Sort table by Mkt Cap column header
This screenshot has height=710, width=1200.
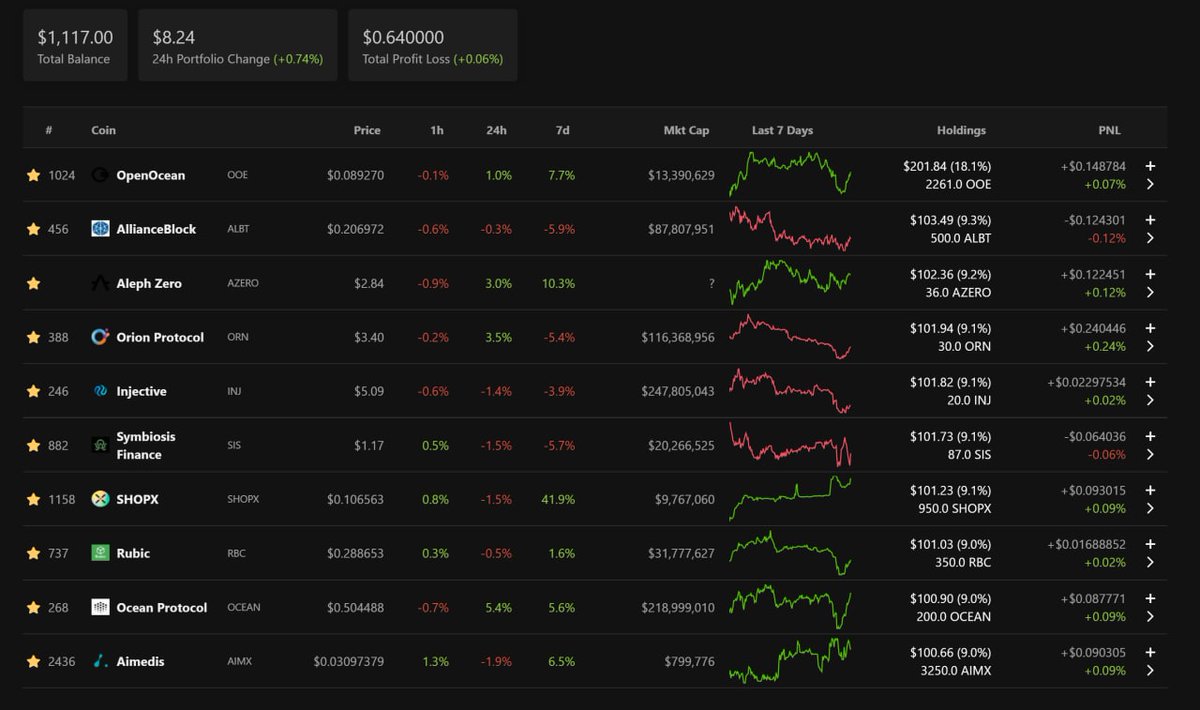[686, 130]
